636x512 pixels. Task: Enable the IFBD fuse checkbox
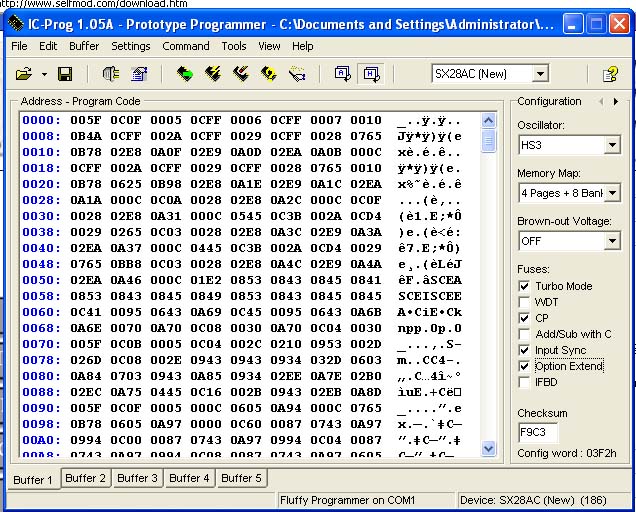pyautogui.click(x=524, y=382)
